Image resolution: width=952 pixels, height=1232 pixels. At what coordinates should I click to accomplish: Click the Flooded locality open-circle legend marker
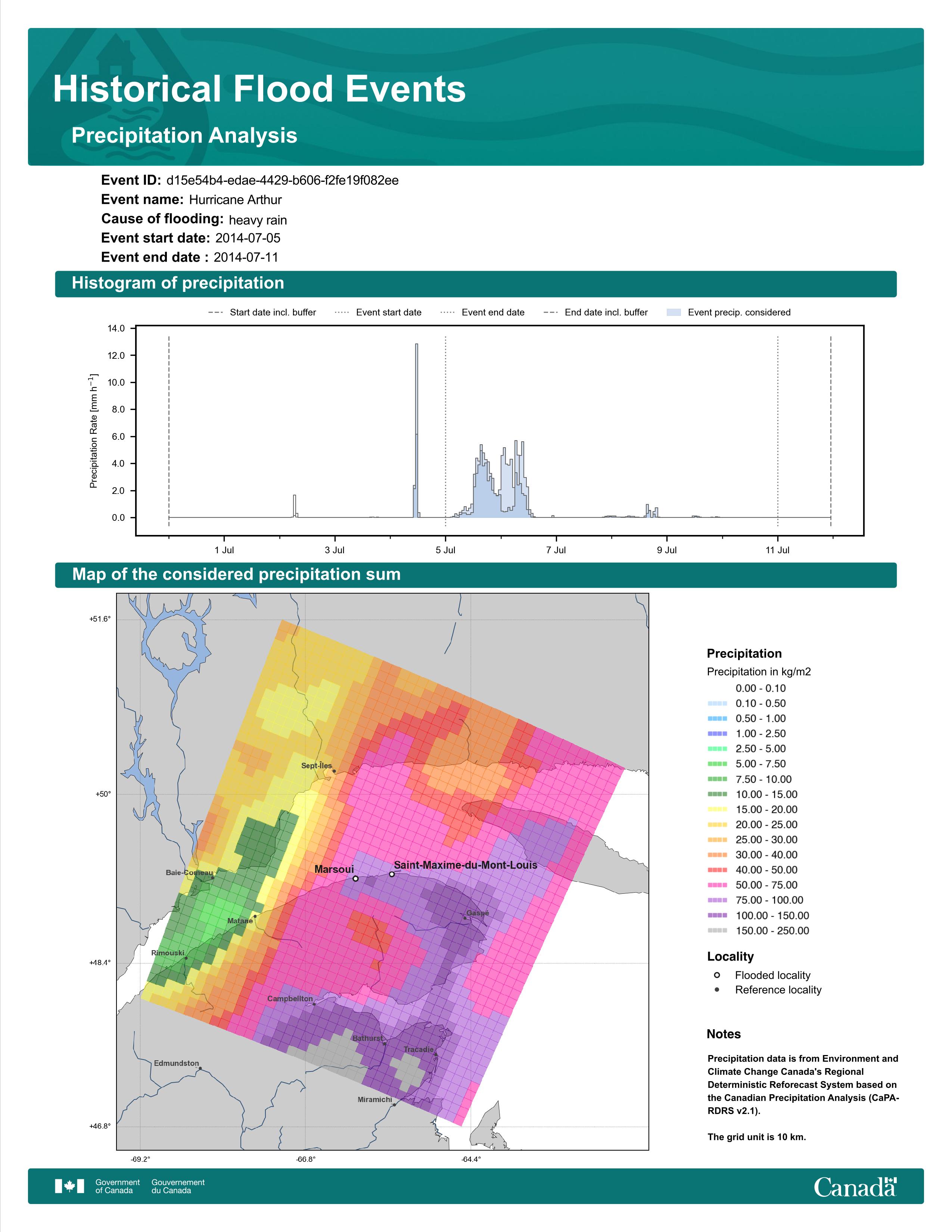coord(717,975)
